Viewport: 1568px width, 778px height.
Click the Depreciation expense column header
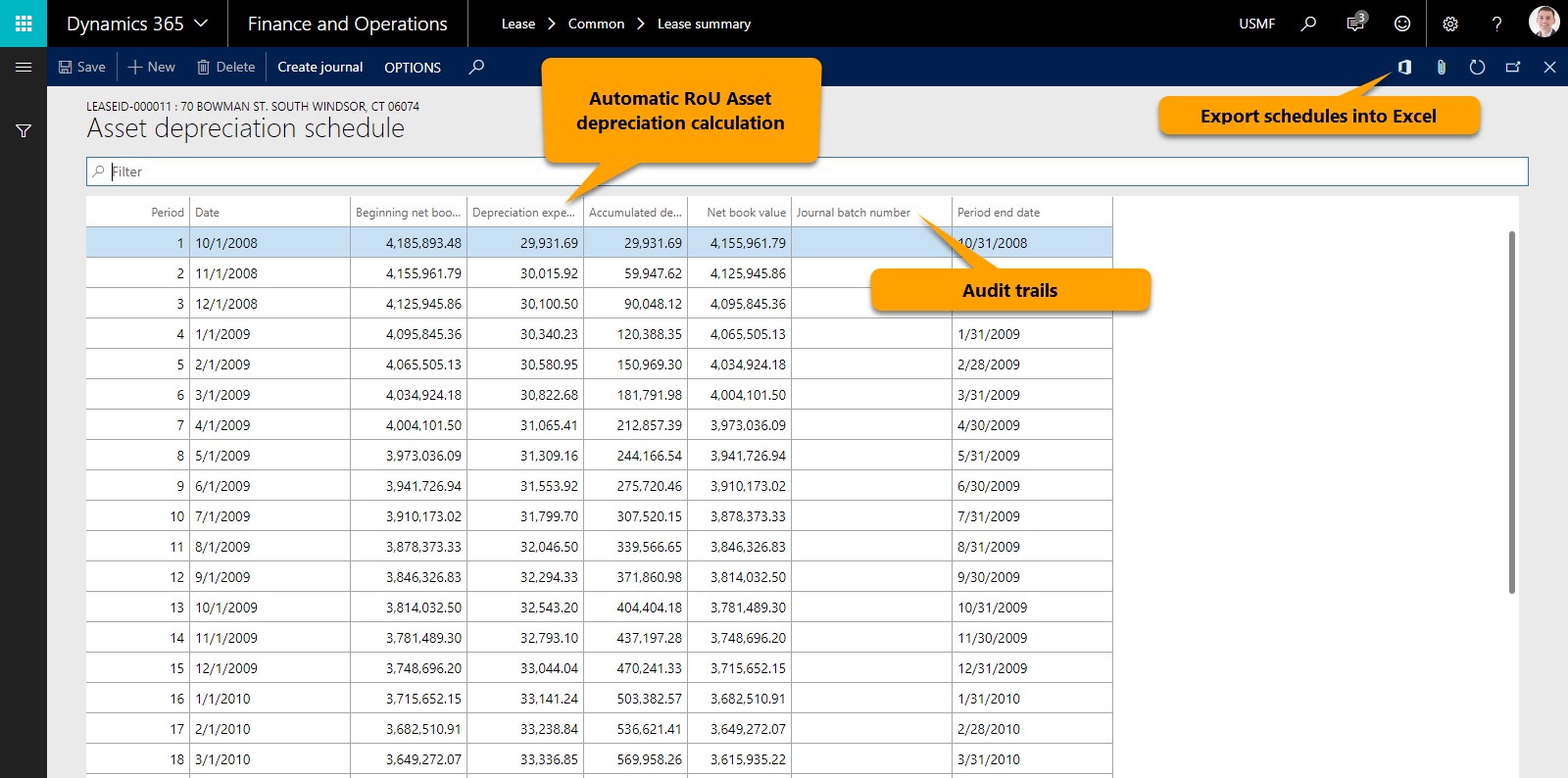pyautogui.click(x=524, y=213)
